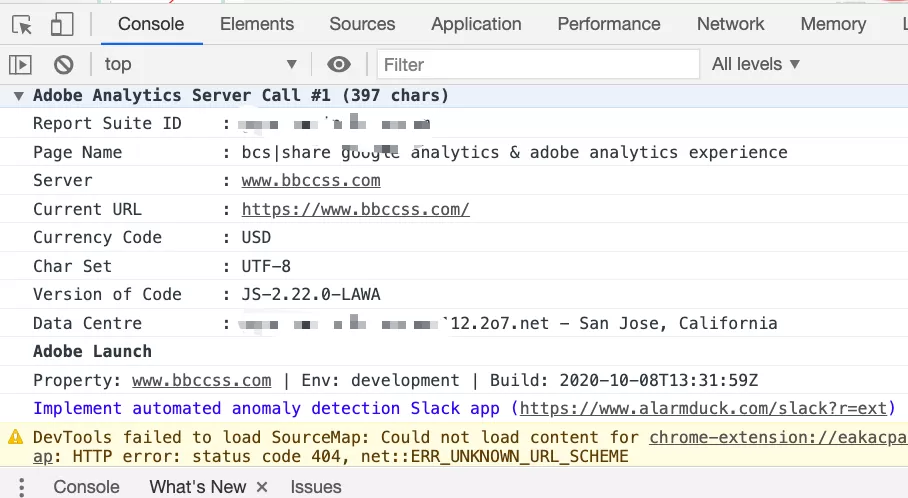The width and height of the screenshot is (908, 498).
Task: Show the console sidebar icon
Action: tap(20, 64)
